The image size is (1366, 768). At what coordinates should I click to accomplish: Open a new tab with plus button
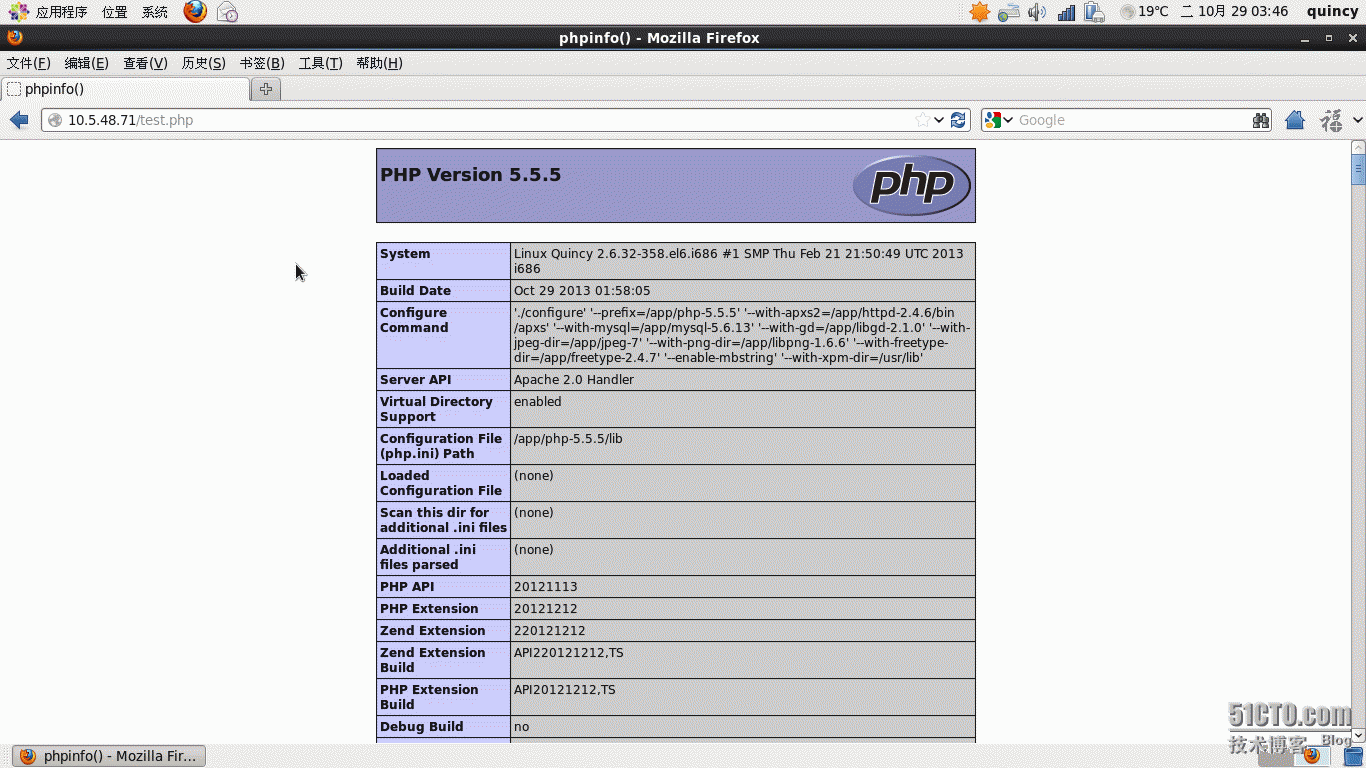[x=266, y=89]
